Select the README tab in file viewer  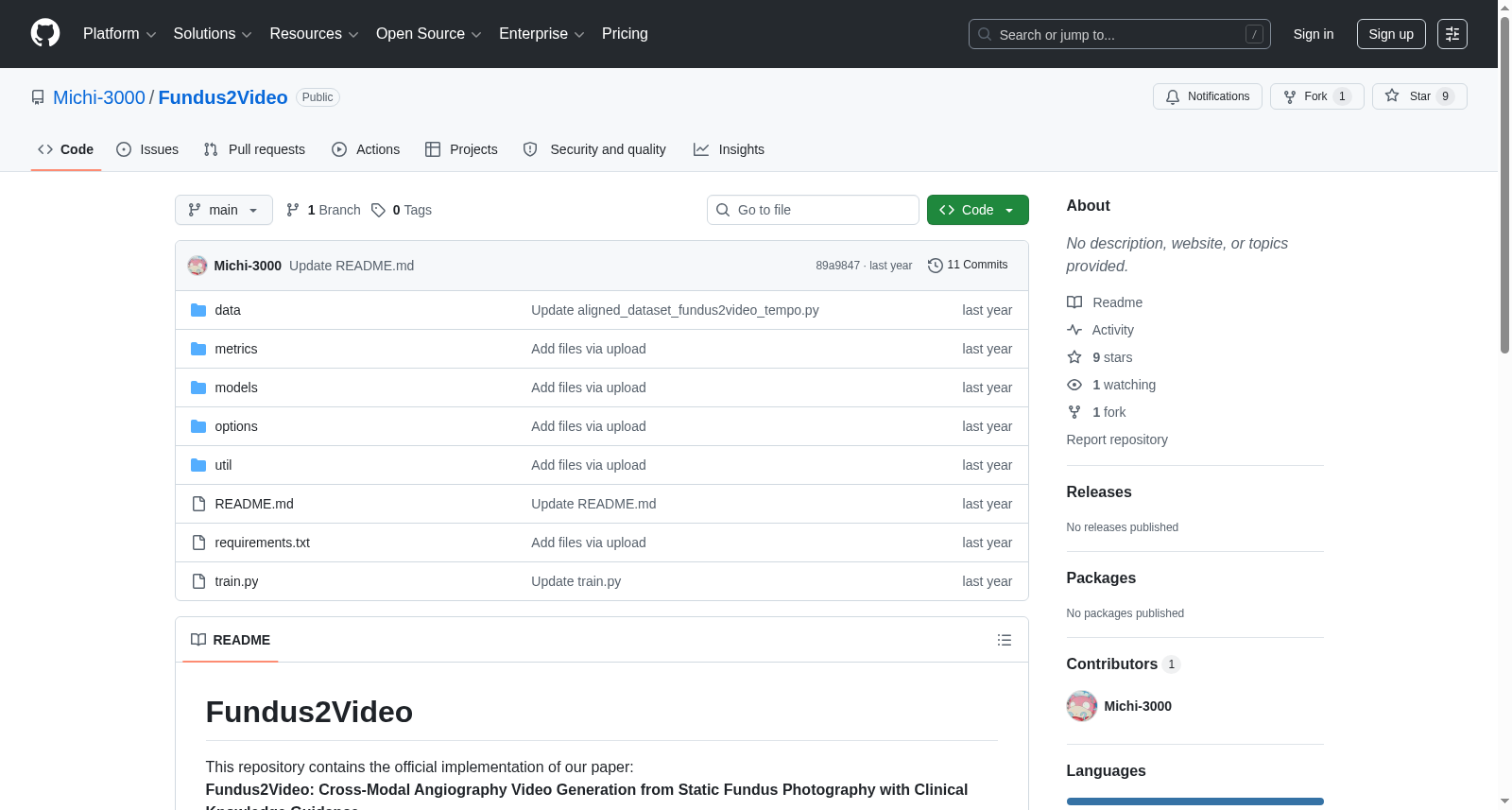[231, 640]
